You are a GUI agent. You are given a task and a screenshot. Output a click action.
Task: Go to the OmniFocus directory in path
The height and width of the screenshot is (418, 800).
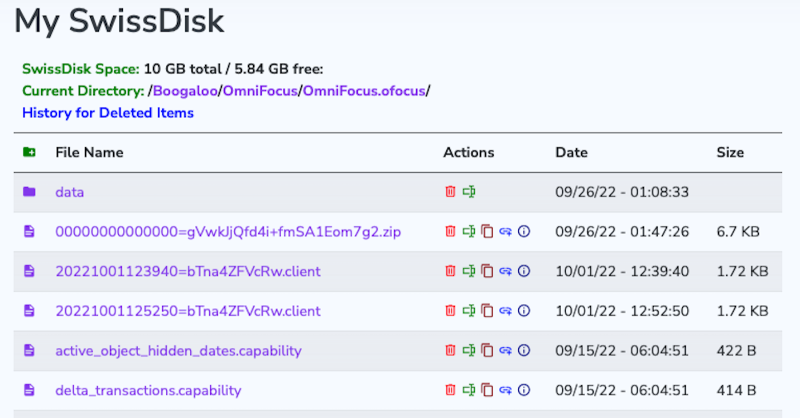click(260, 91)
